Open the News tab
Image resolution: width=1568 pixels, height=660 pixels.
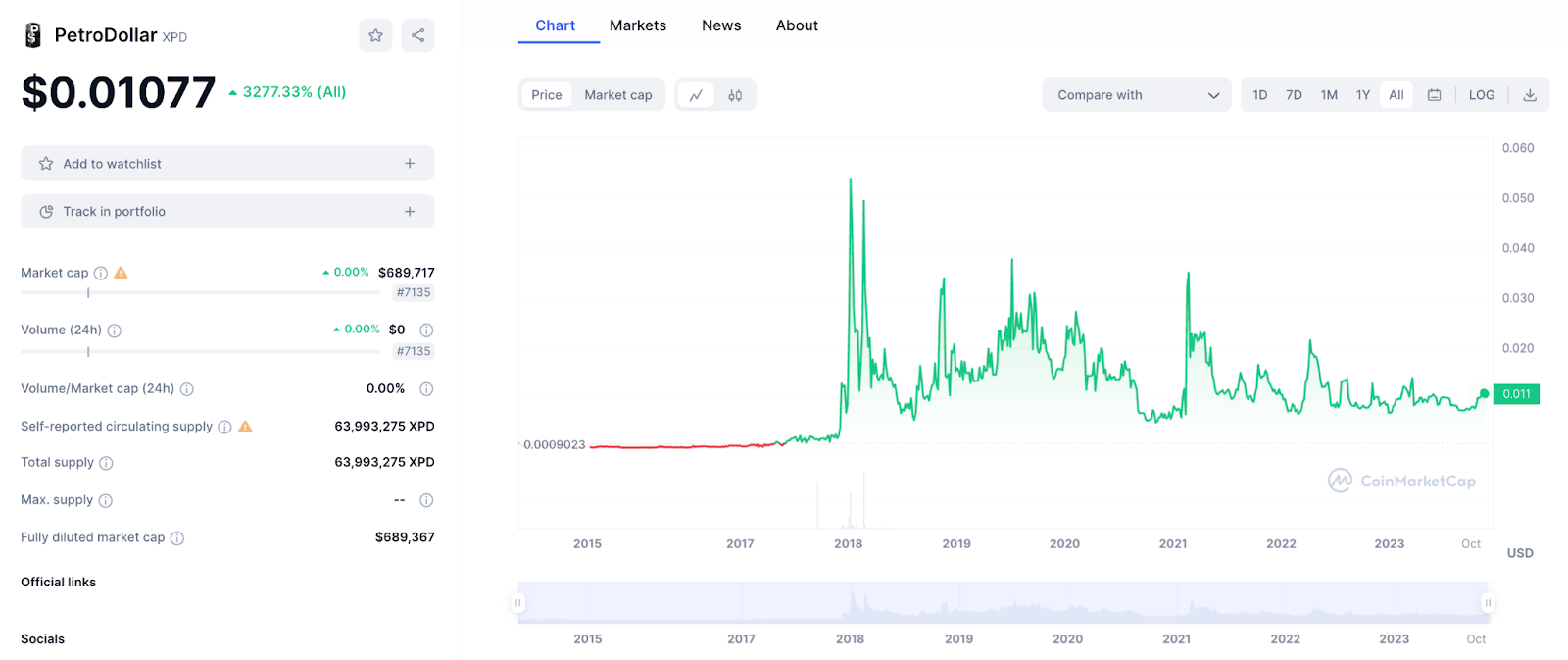(x=721, y=25)
